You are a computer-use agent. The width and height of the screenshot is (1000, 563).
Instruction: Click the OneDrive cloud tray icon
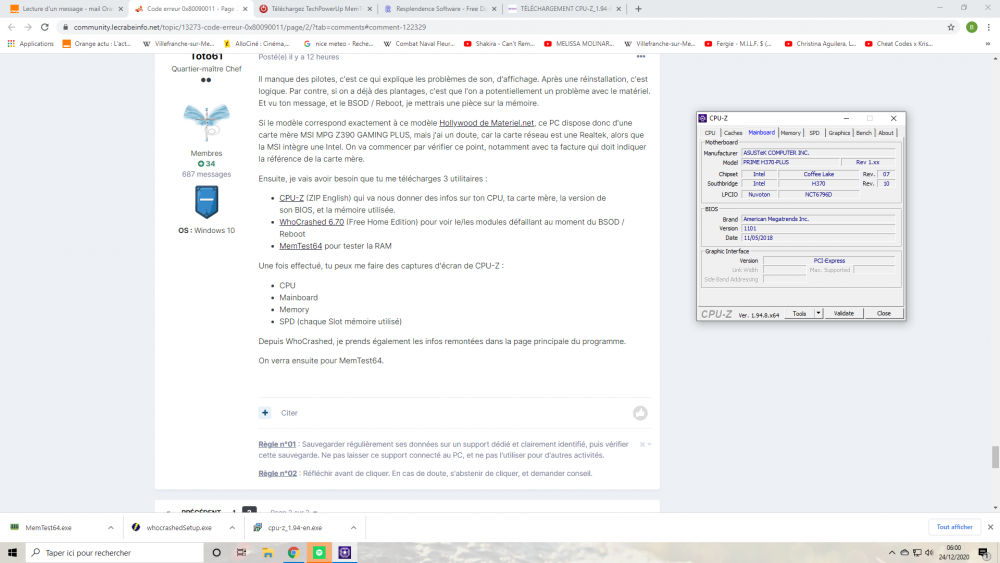click(x=904, y=552)
